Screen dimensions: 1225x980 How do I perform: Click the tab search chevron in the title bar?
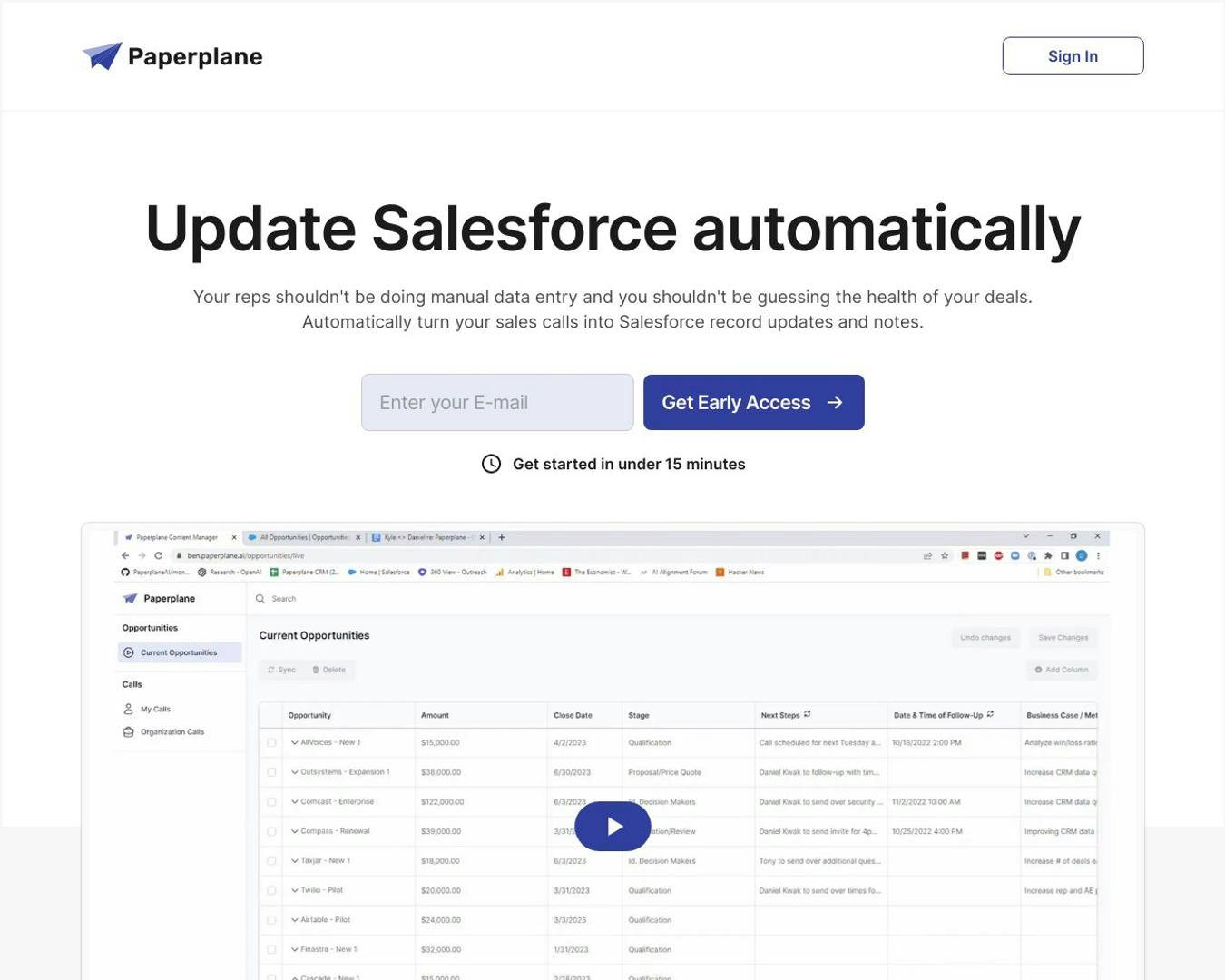(x=1026, y=536)
